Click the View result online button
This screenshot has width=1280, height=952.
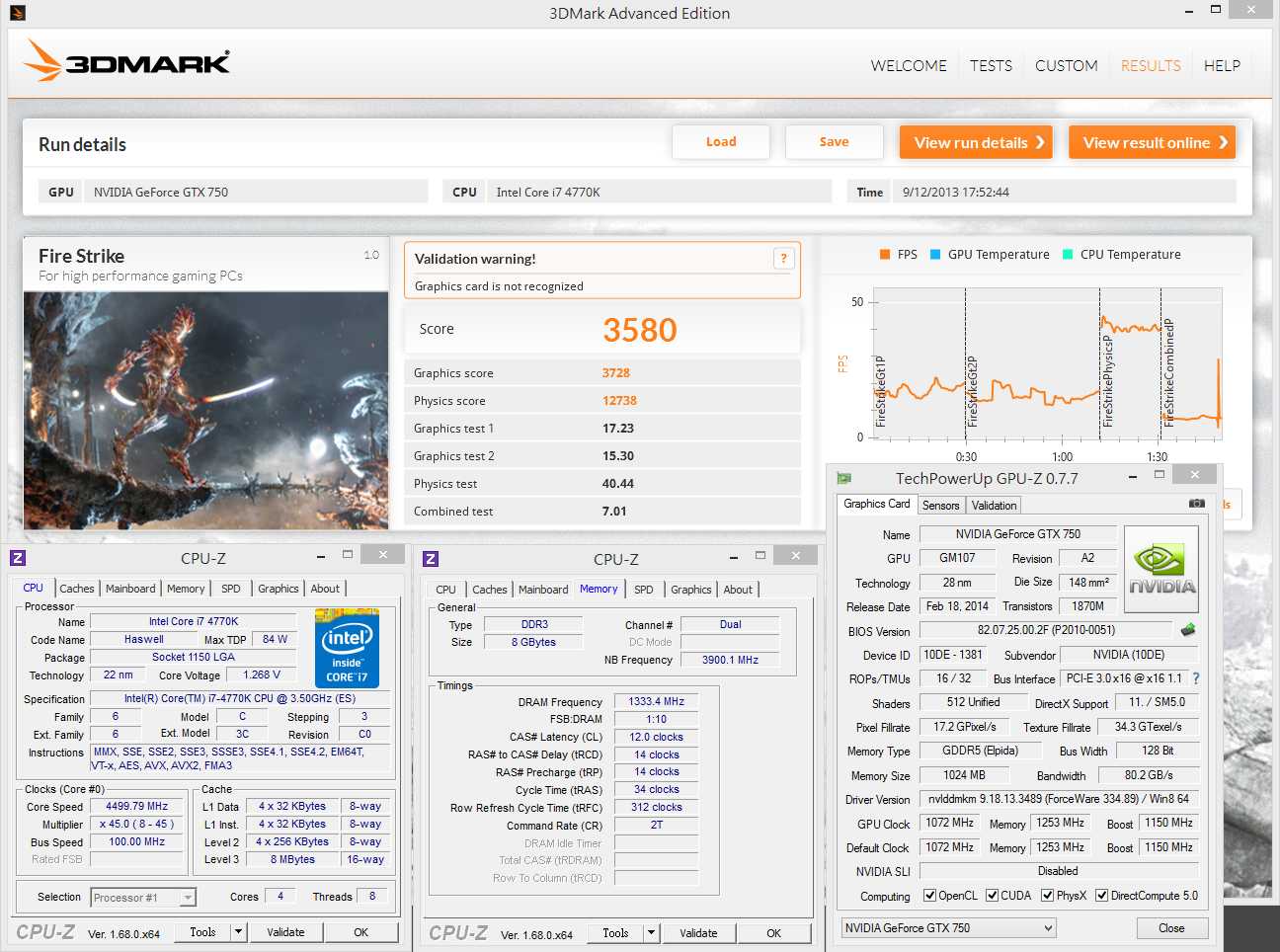1152,142
